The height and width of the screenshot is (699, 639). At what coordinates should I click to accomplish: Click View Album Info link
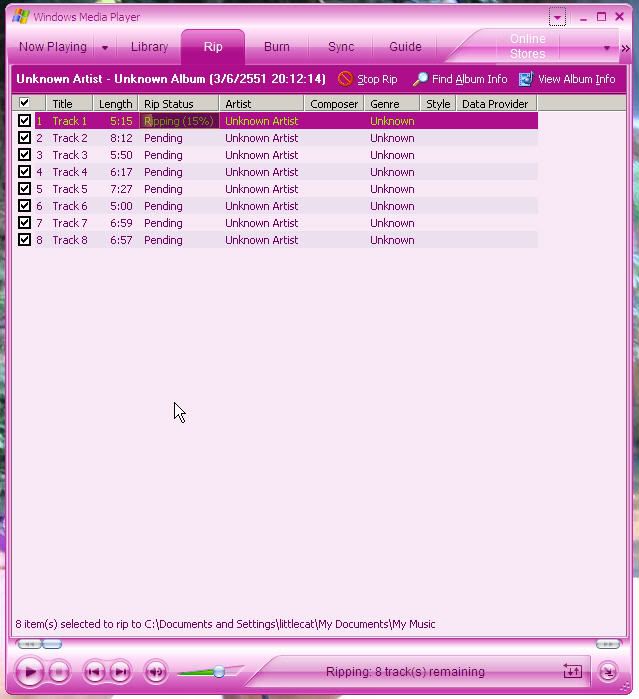567,79
